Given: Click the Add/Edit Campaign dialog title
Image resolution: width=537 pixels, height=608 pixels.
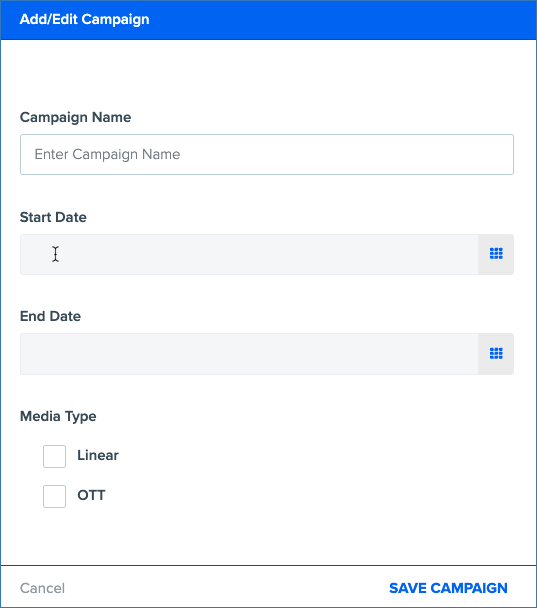Looking at the screenshot, I should (x=85, y=19).
